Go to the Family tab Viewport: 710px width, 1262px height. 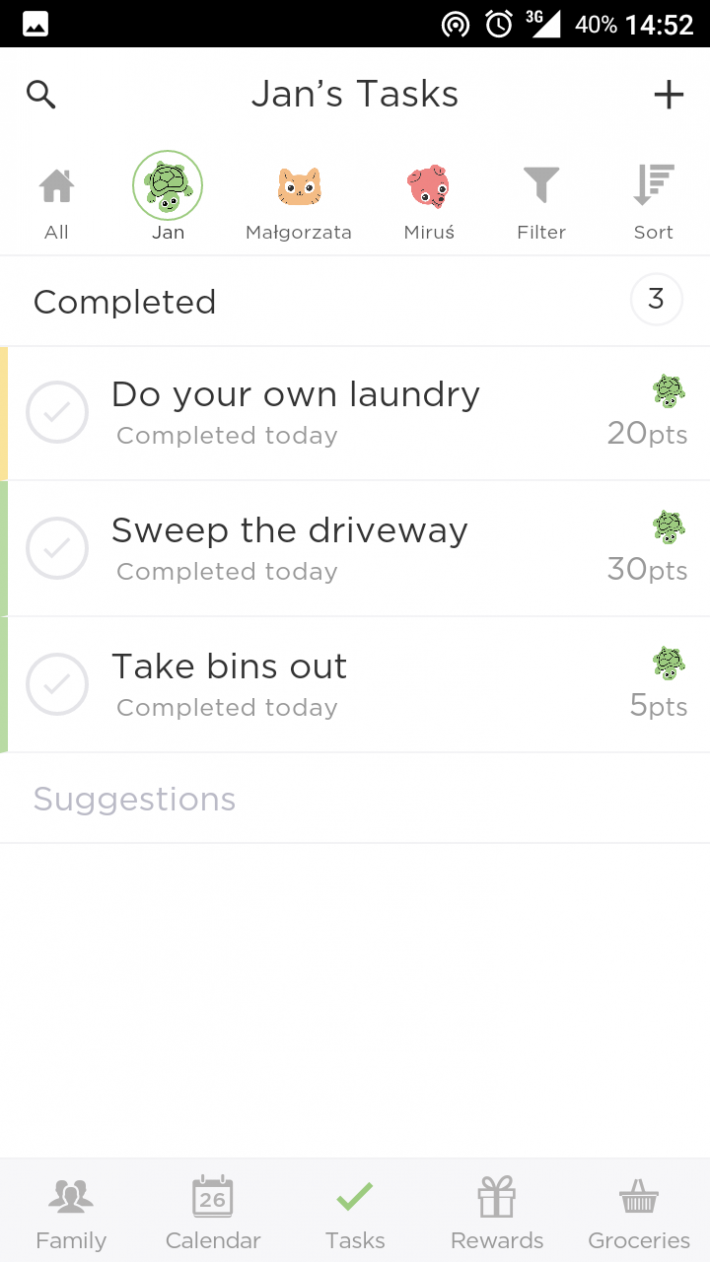click(x=71, y=1212)
